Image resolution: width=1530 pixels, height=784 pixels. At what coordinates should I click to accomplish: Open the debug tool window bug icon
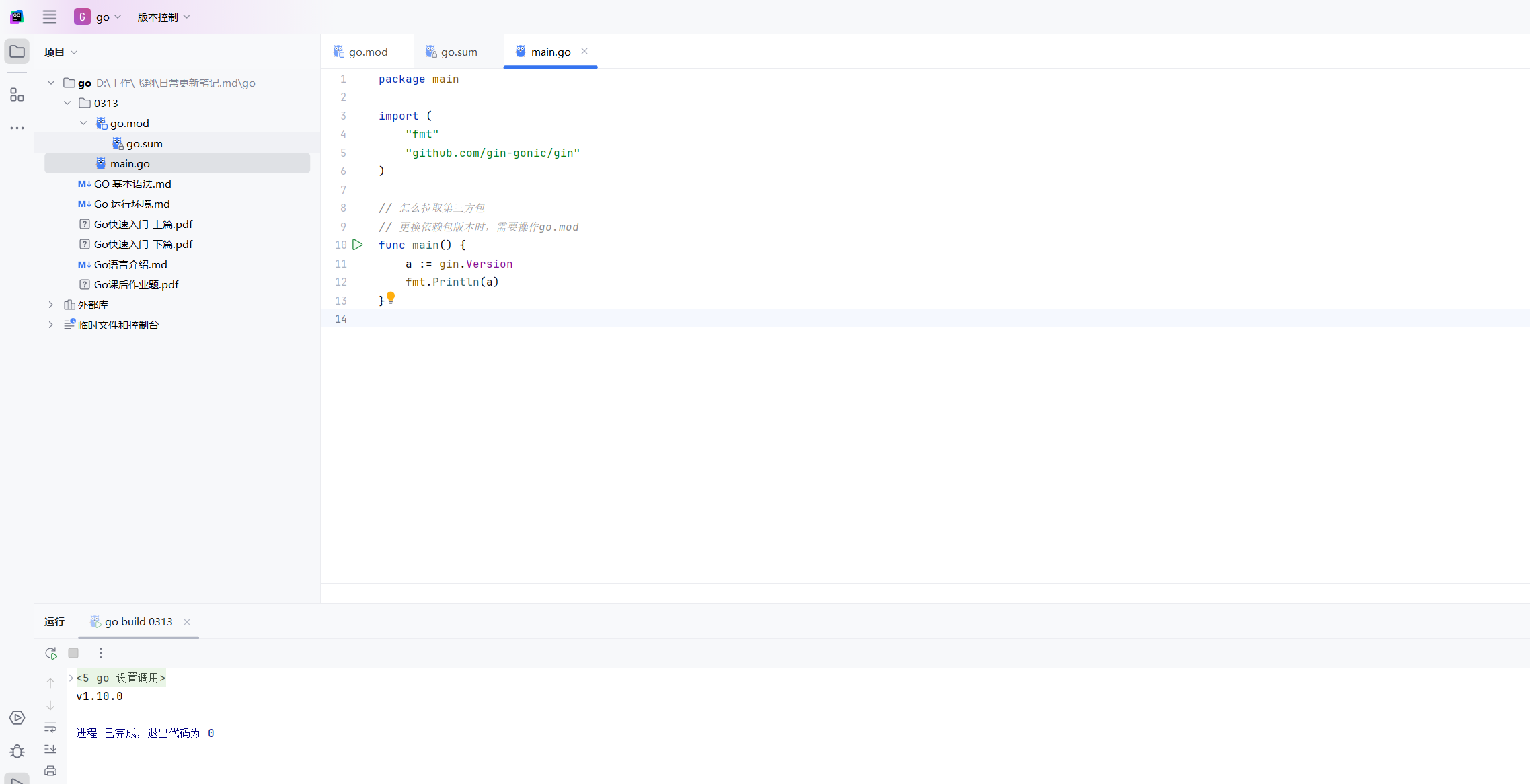coord(17,751)
